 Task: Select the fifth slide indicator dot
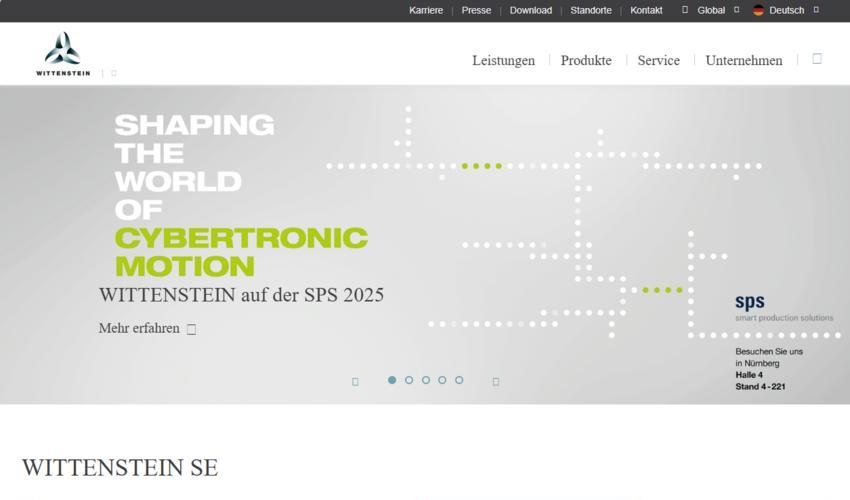[459, 380]
